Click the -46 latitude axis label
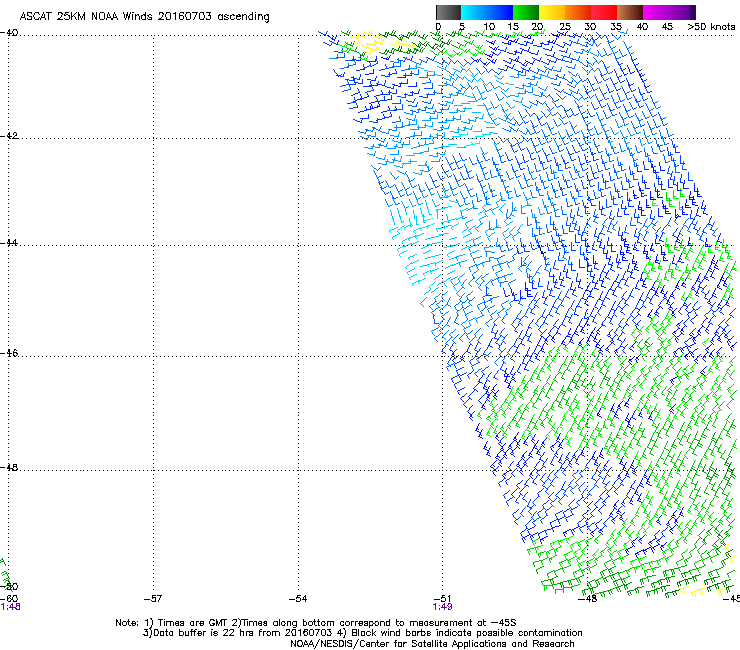This screenshot has width=740, height=650. (9, 353)
